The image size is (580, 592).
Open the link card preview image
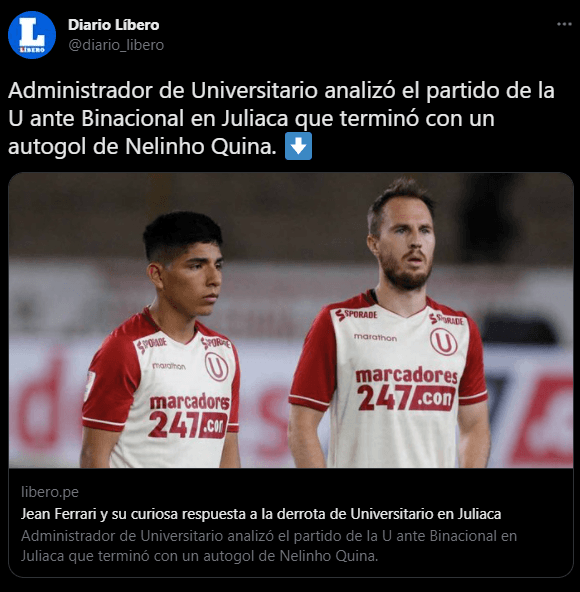coord(291,320)
